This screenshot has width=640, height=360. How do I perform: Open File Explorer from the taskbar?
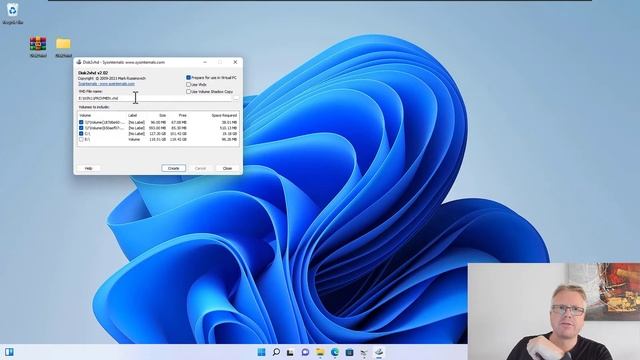click(x=320, y=352)
